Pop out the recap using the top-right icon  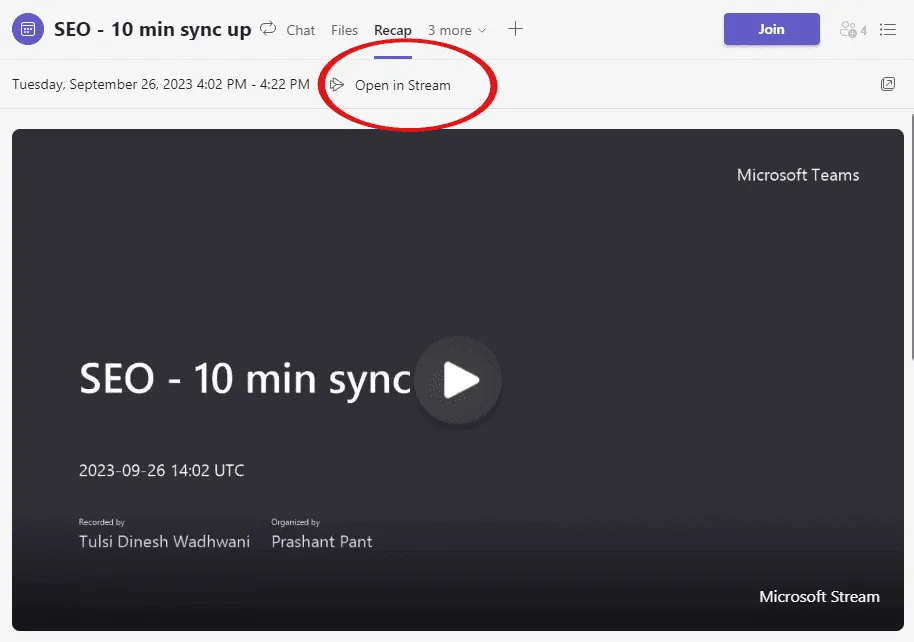pyautogui.click(x=887, y=84)
